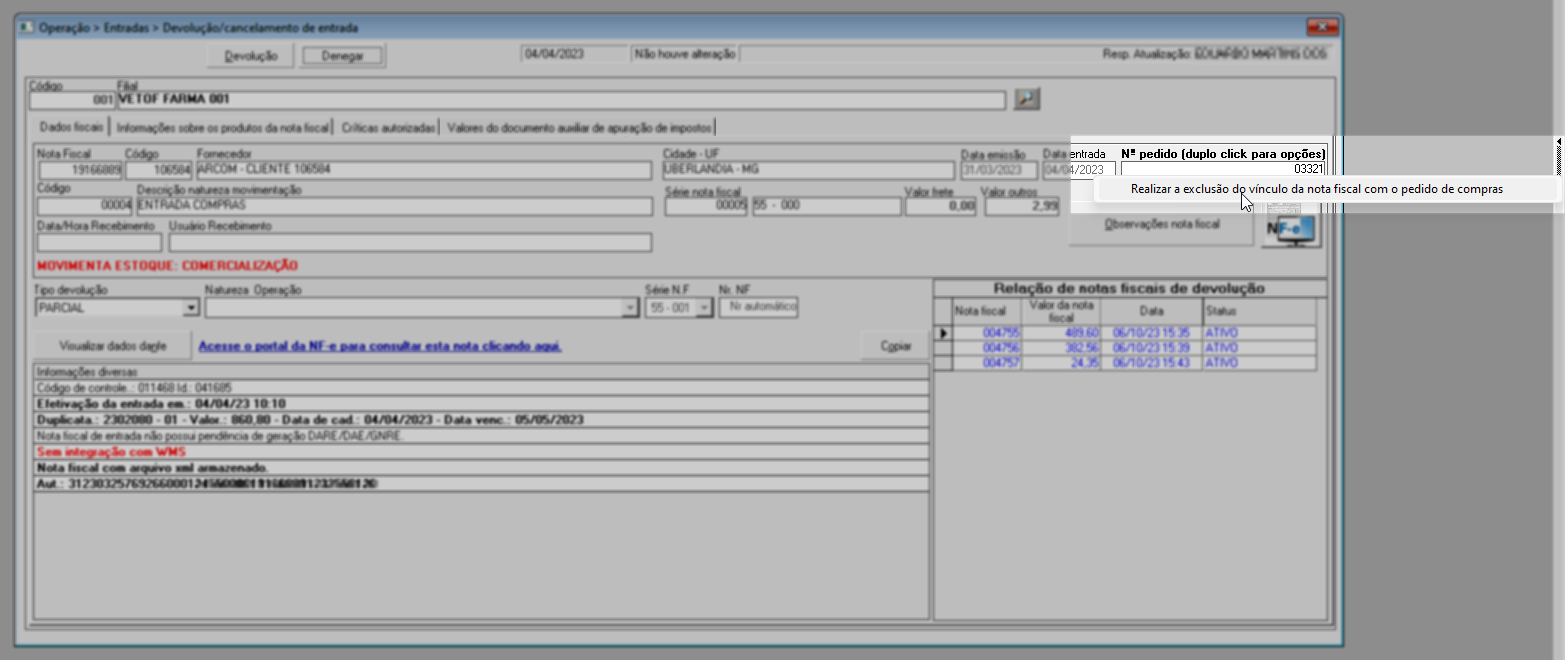The width and height of the screenshot is (1565, 660).
Task: Choose the exclusão do vínculo context menu option
Action: click(x=1316, y=189)
